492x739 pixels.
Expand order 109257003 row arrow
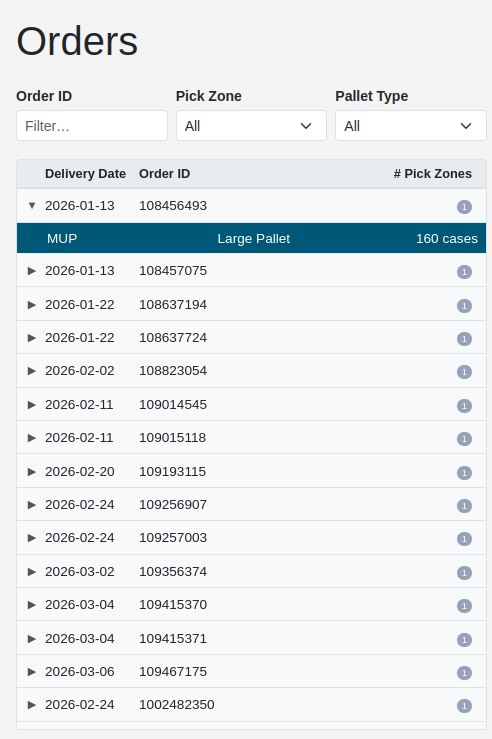pyautogui.click(x=32, y=537)
